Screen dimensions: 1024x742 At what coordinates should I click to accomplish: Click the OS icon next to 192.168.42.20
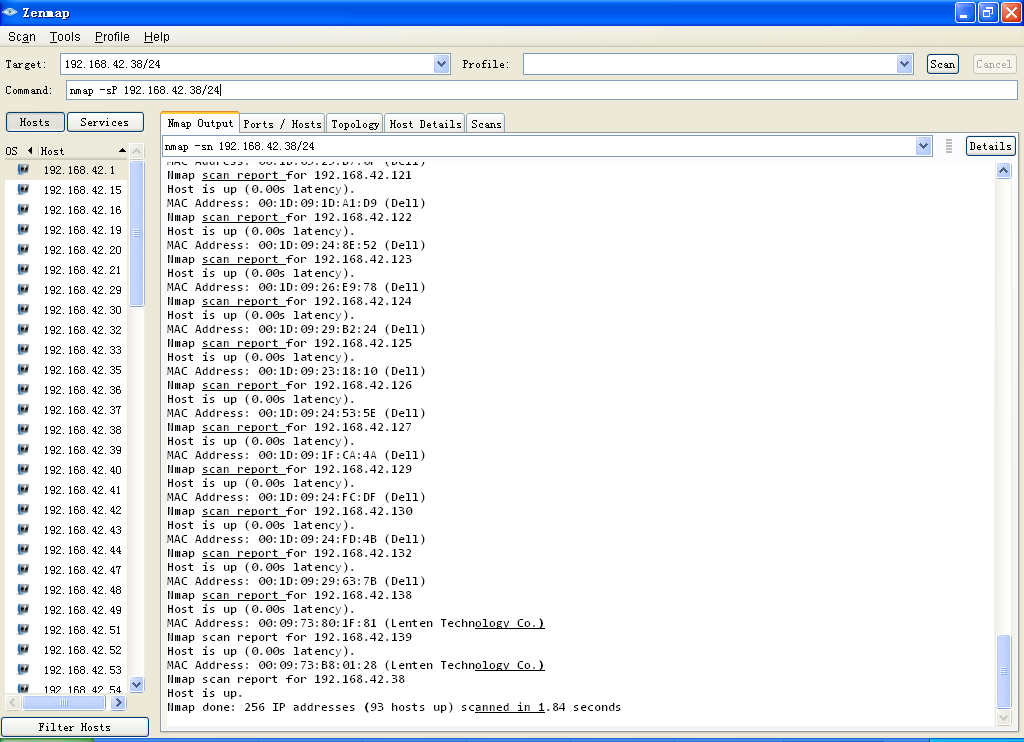(23, 250)
